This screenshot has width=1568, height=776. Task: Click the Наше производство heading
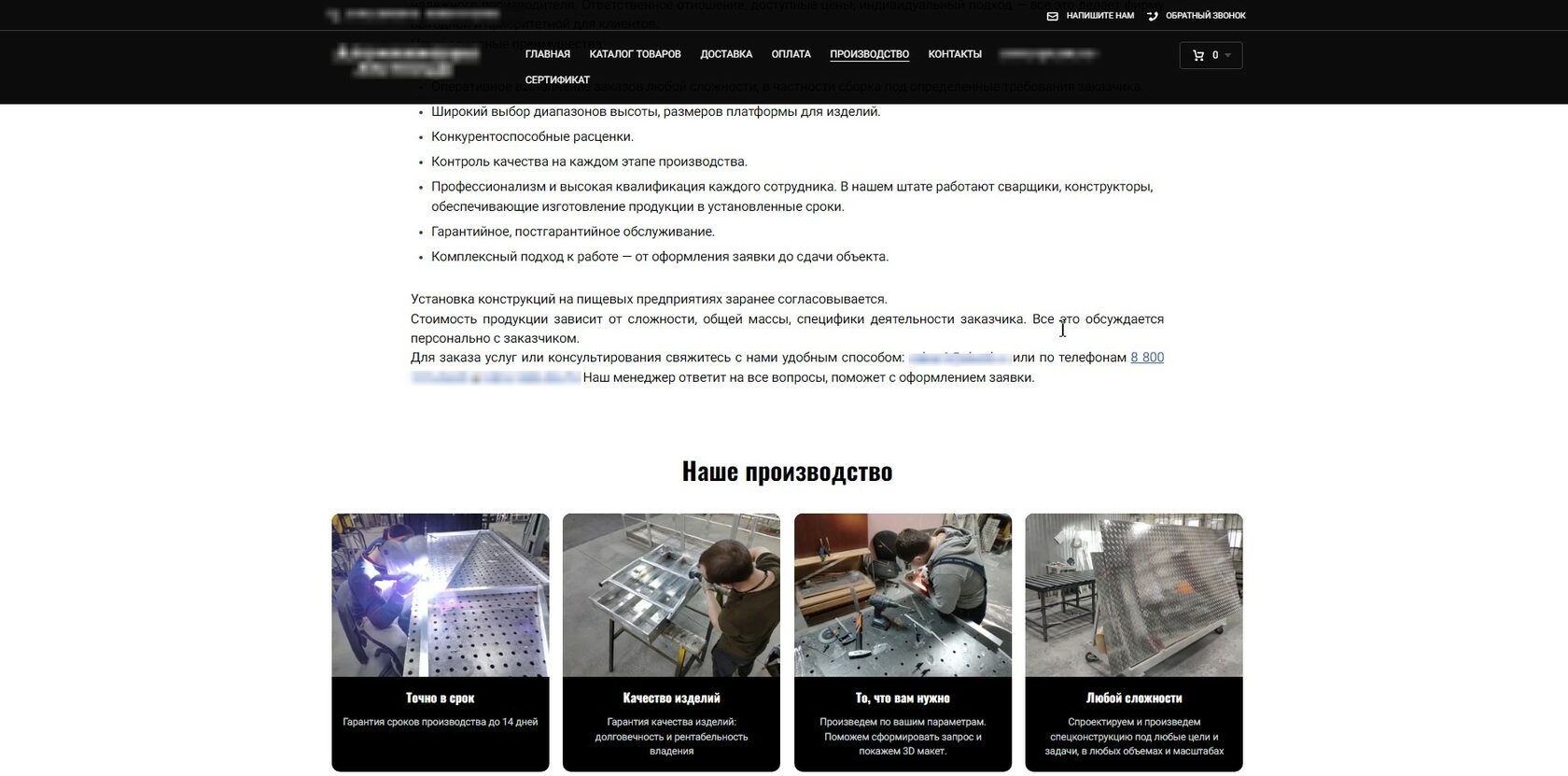point(787,472)
